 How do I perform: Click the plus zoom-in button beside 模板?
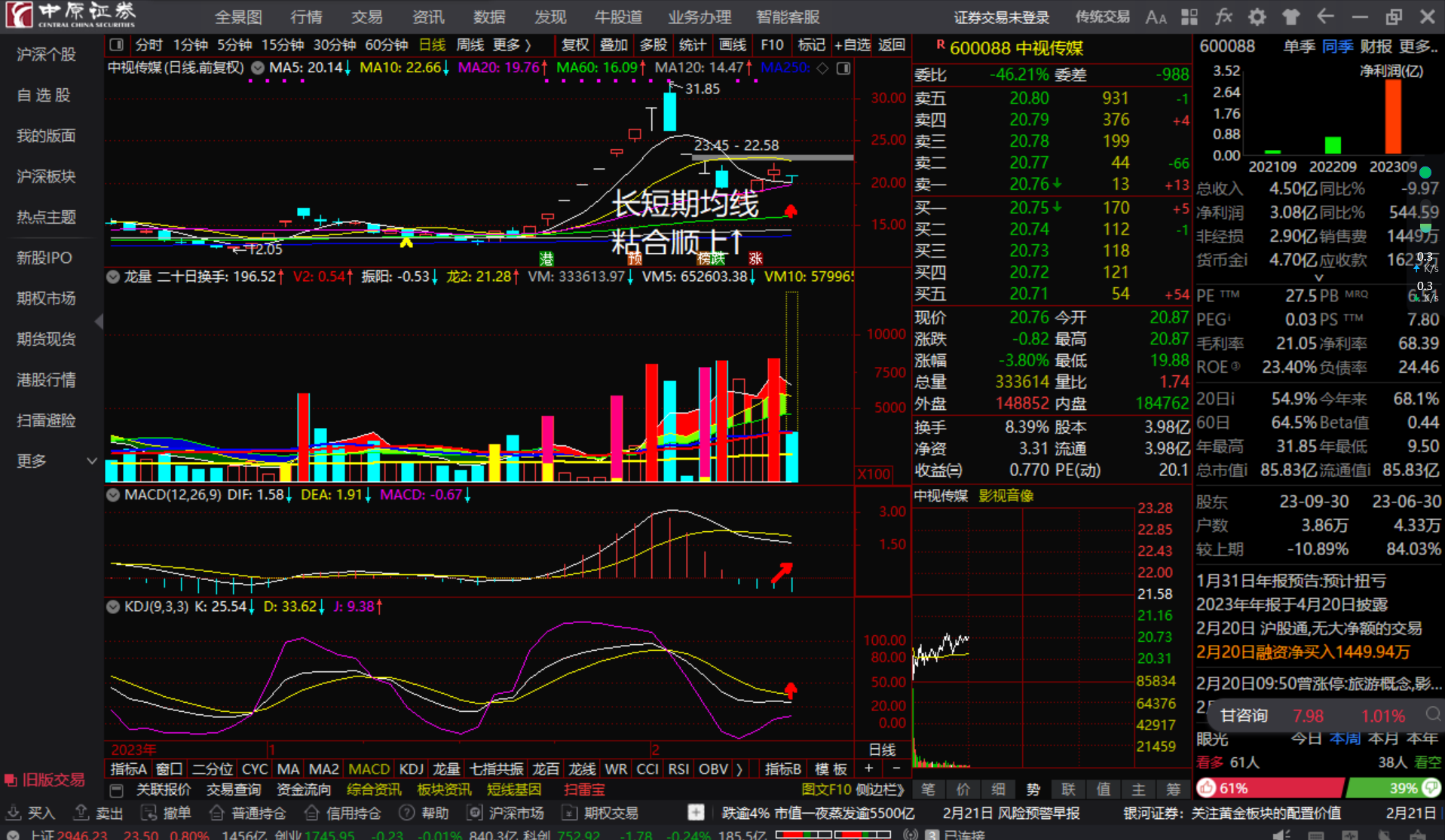[868, 768]
